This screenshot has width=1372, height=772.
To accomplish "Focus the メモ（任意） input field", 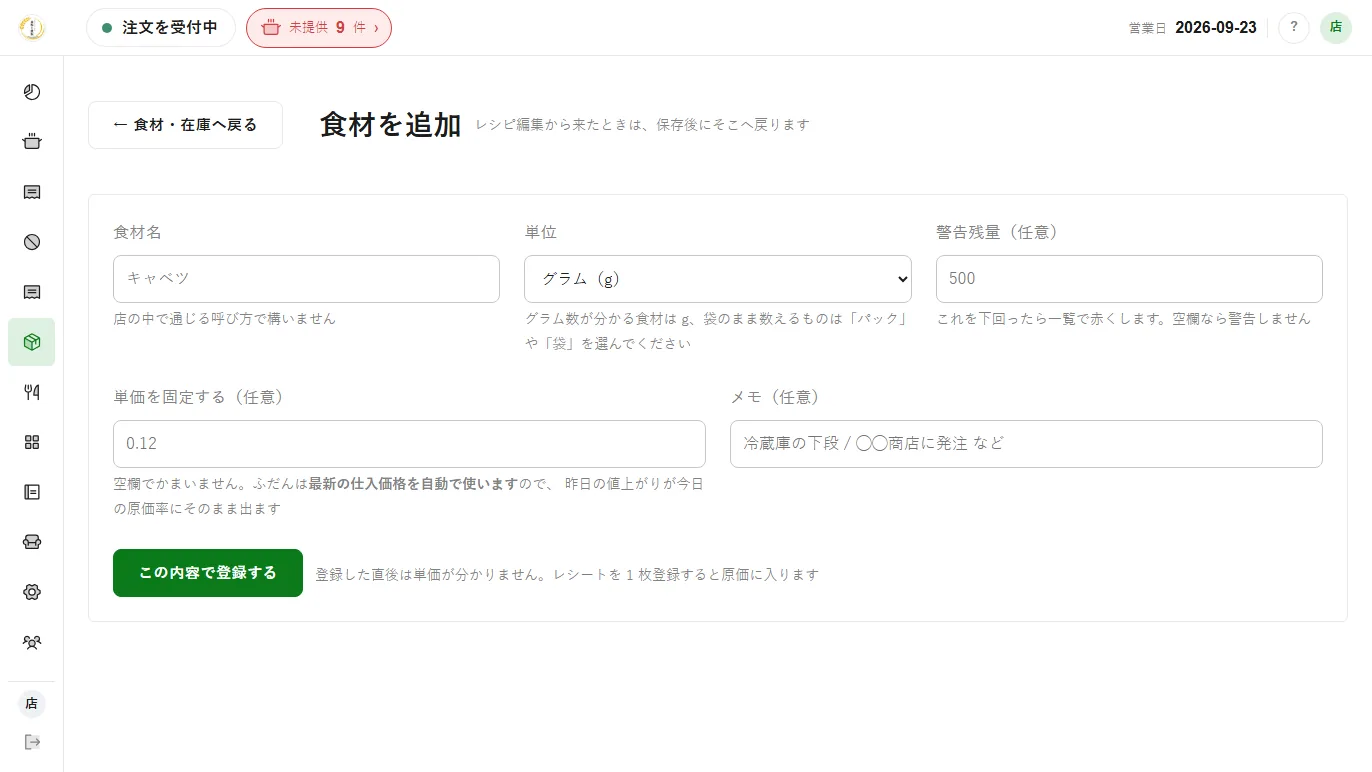I will 1026,444.
